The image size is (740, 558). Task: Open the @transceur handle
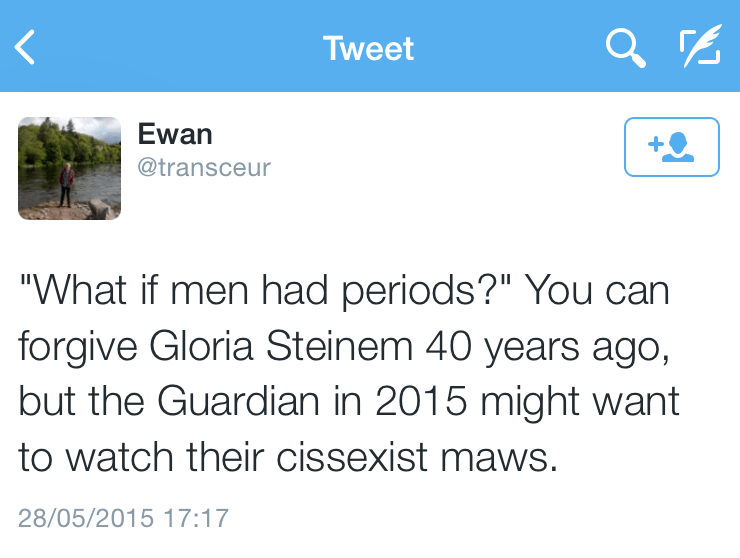click(x=204, y=167)
